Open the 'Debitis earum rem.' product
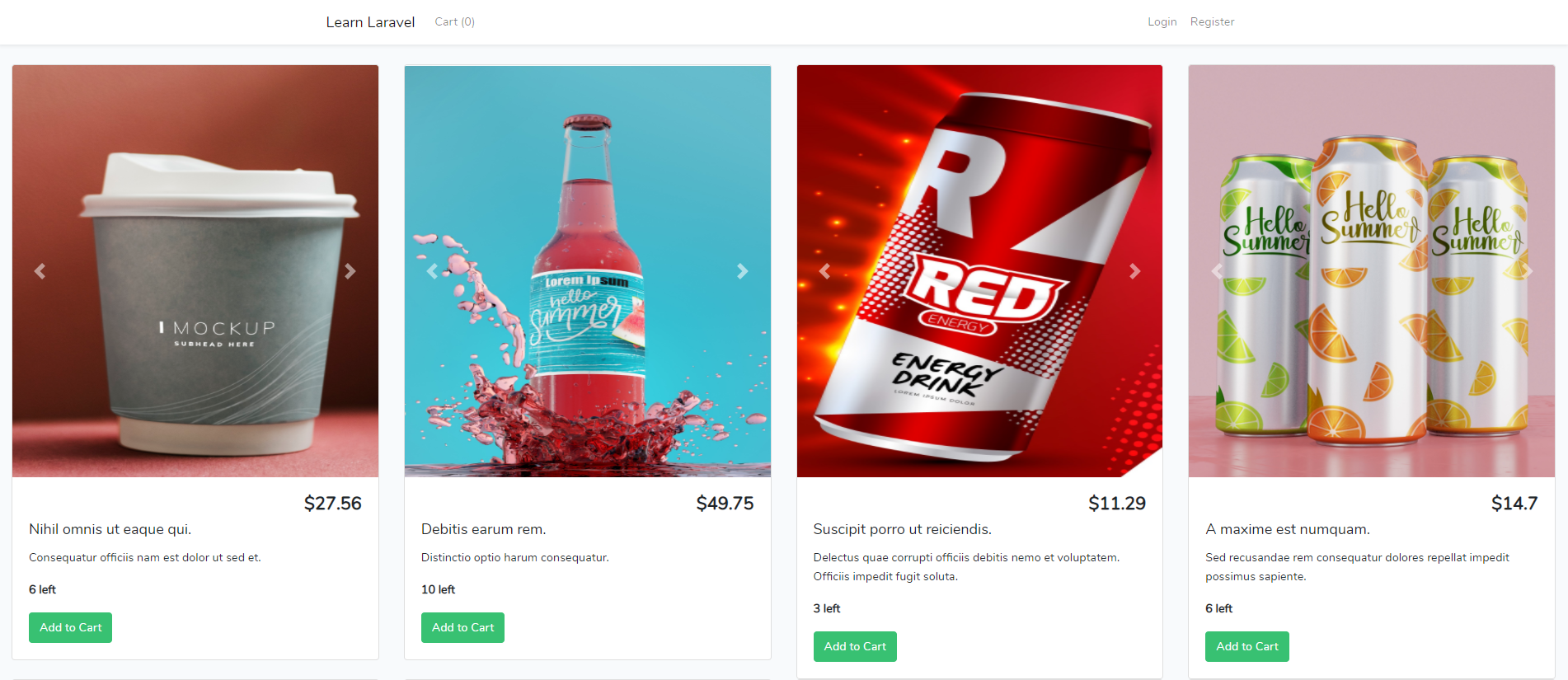Image resolution: width=1568 pixels, height=680 pixels. click(x=483, y=529)
